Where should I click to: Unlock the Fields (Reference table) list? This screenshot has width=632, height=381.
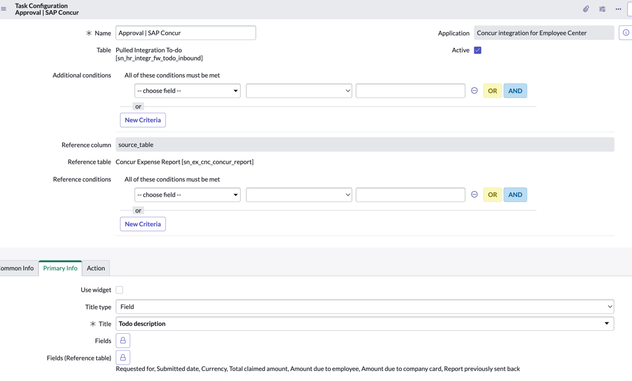(123, 358)
